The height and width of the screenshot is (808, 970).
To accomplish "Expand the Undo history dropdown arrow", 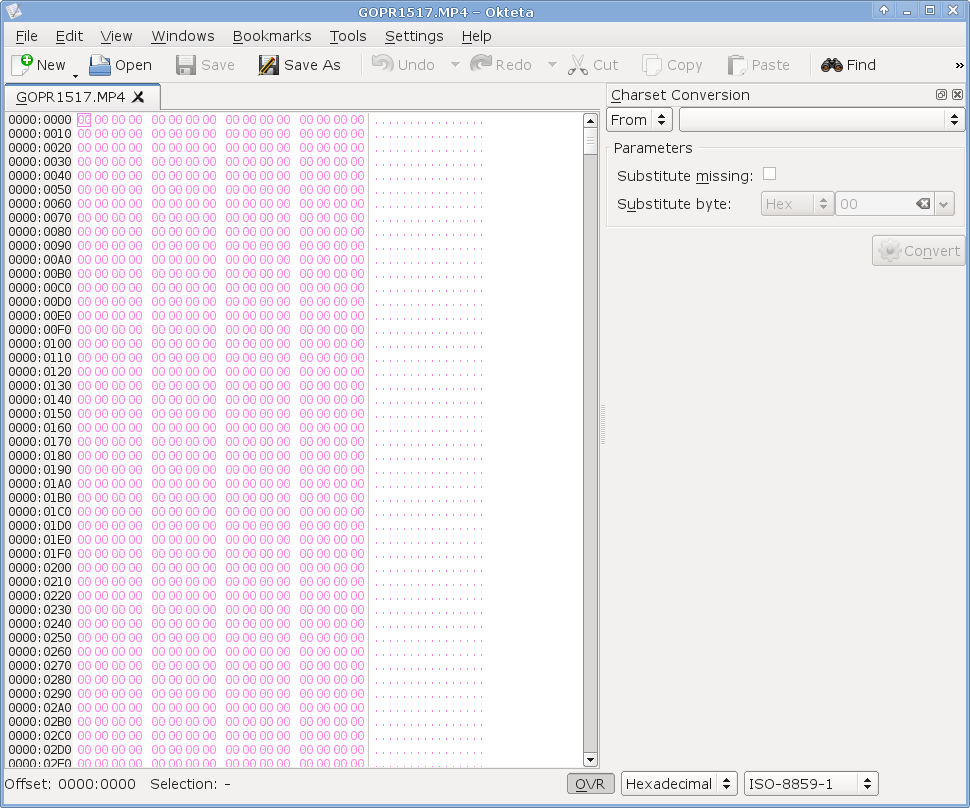I will (x=455, y=65).
